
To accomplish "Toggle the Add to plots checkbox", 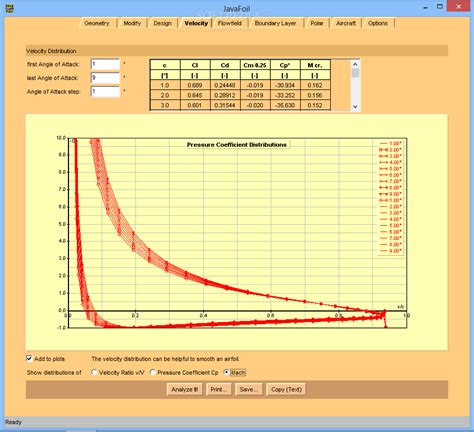I will coord(29,358).
